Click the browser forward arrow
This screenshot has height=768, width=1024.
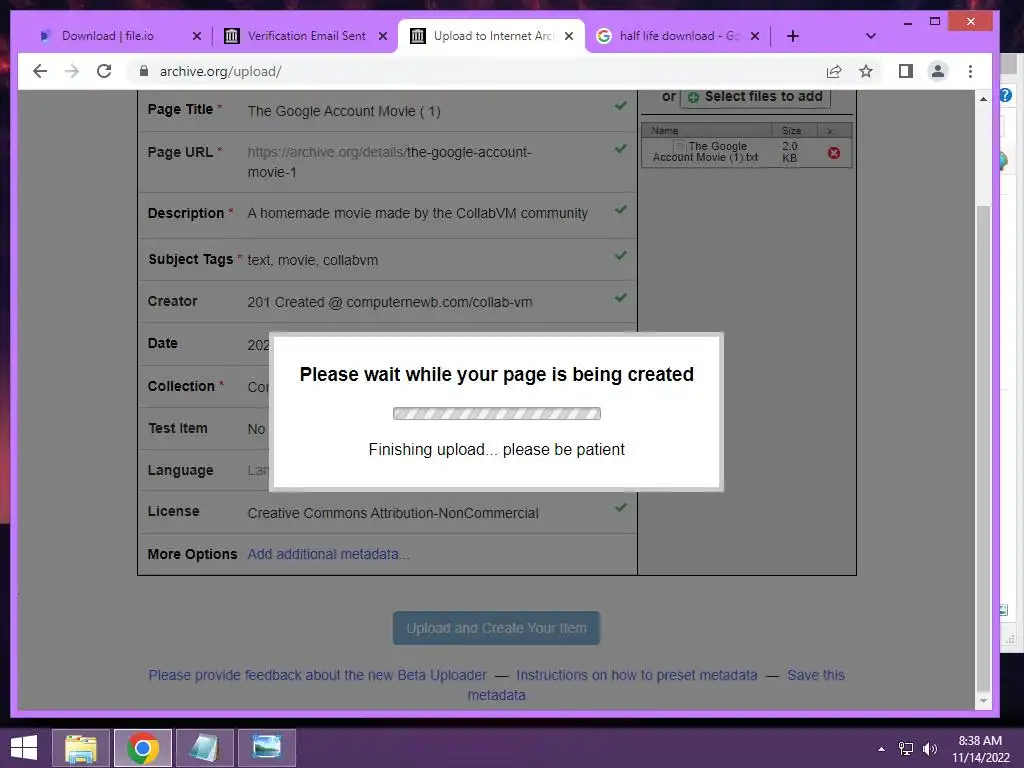(72, 71)
